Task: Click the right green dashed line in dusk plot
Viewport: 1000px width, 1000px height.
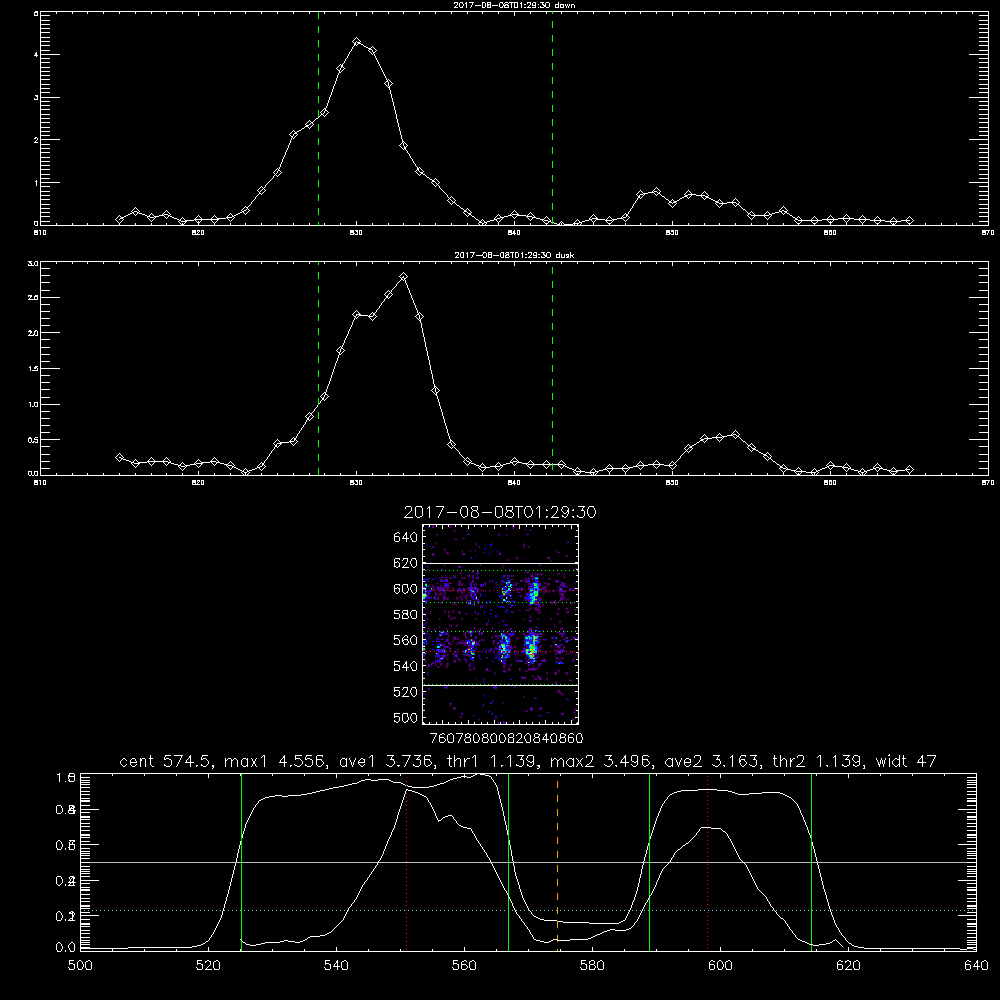Action: [552, 369]
